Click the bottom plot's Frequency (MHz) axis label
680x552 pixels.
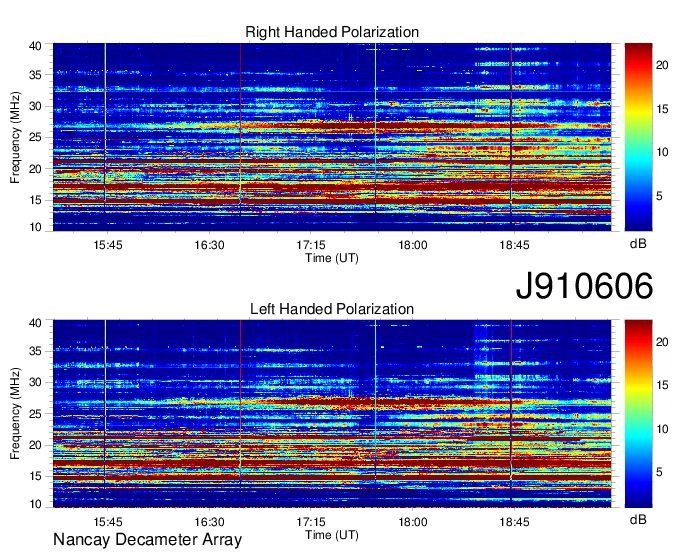(x=15, y=414)
